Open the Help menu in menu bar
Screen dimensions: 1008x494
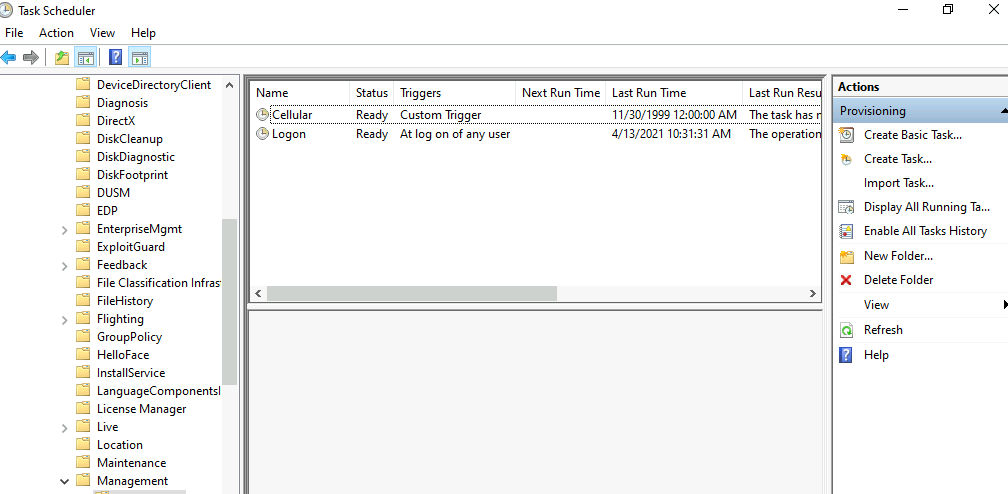[x=143, y=33]
